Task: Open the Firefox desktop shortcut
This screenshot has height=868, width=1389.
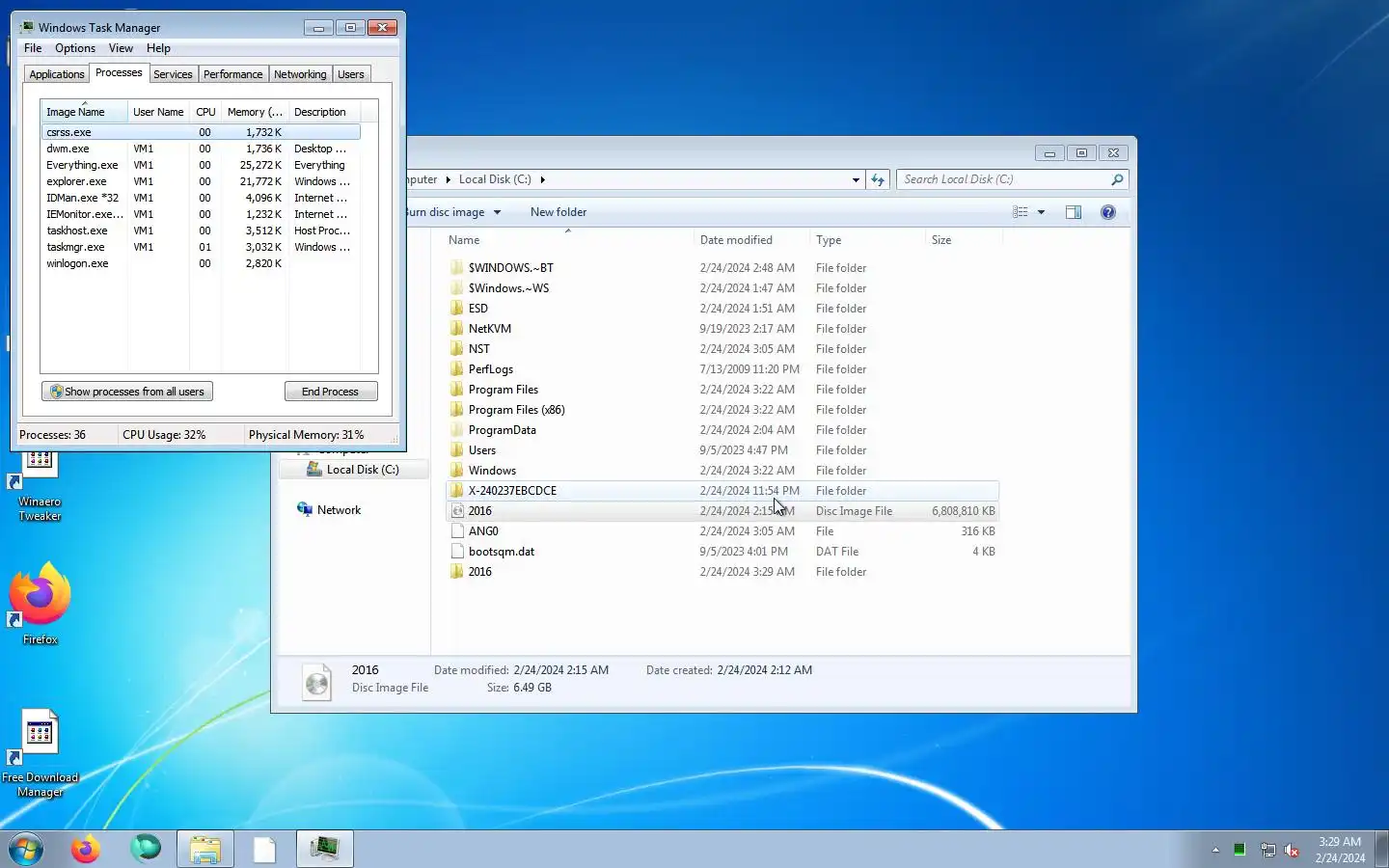Action: [x=40, y=604]
